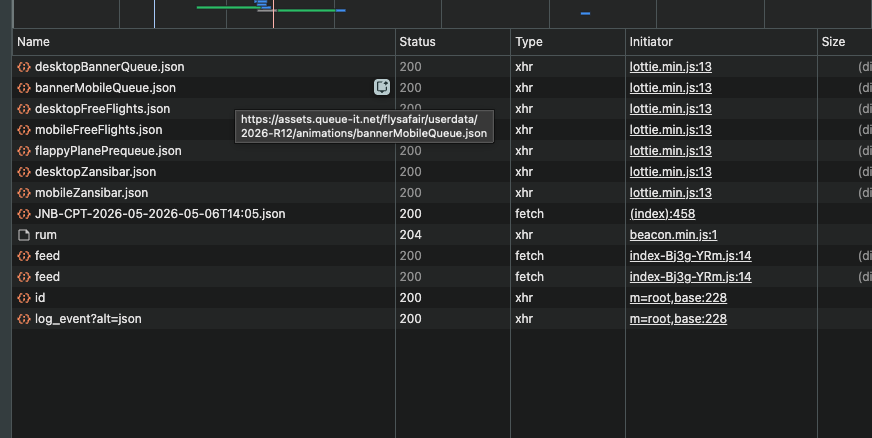Select the bannerMobileQueue.json request
The width and height of the screenshot is (872, 438).
pyautogui.click(x=105, y=88)
